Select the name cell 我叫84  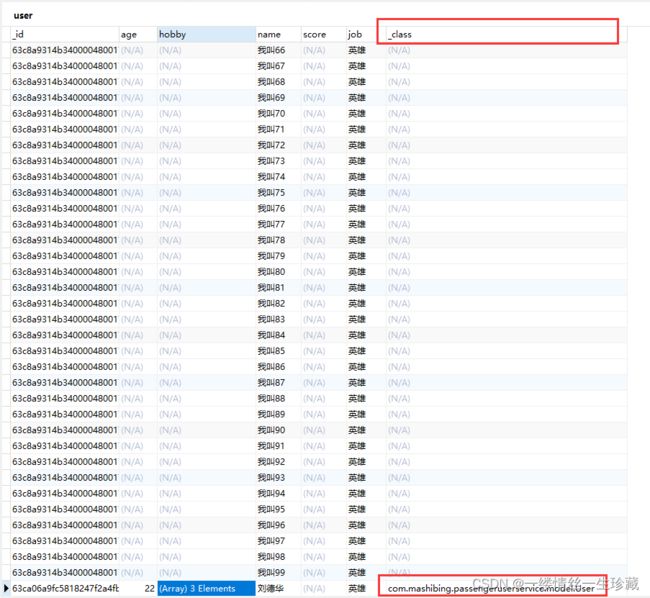pos(278,335)
